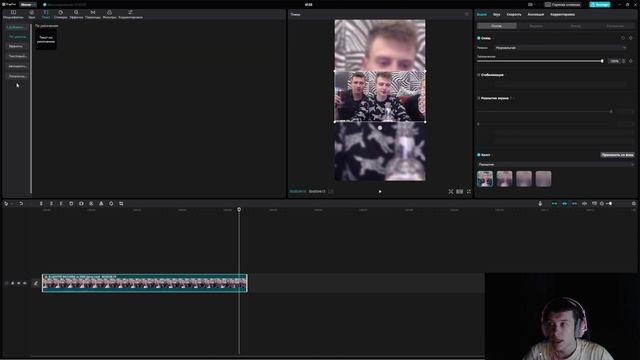Image resolution: width=640 pixels, height=360 pixels.
Task: Select the second canvas blur preset
Action: click(x=504, y=179)
